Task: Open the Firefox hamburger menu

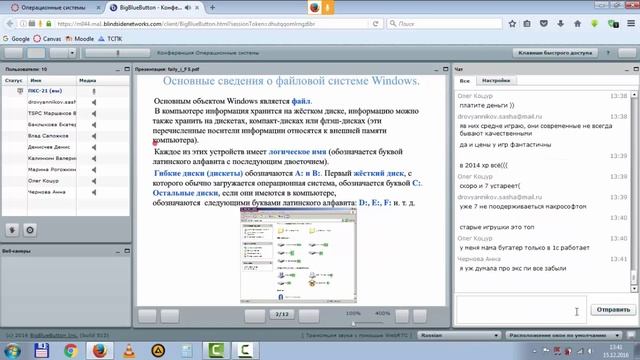Action: click(631, 24)
